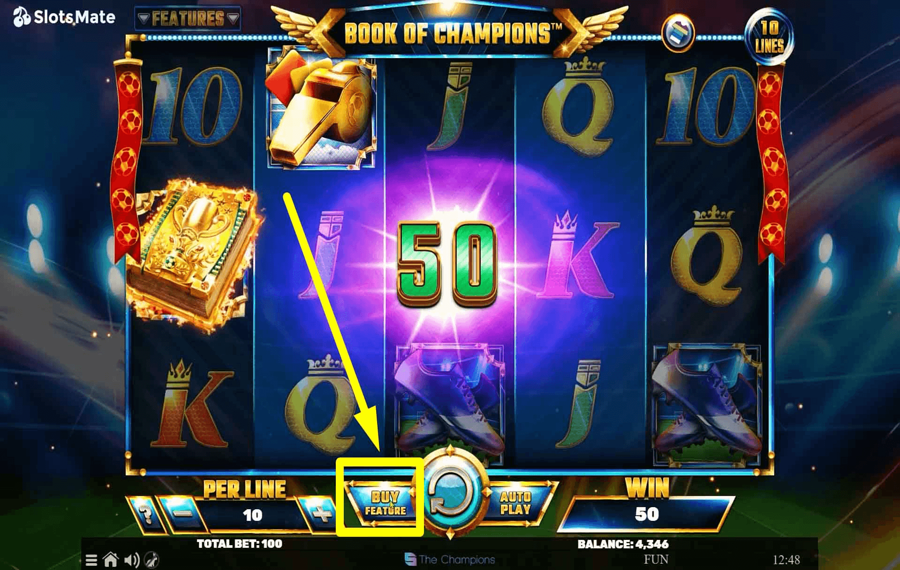Open the hamburger menu in bottom bar

91,560
